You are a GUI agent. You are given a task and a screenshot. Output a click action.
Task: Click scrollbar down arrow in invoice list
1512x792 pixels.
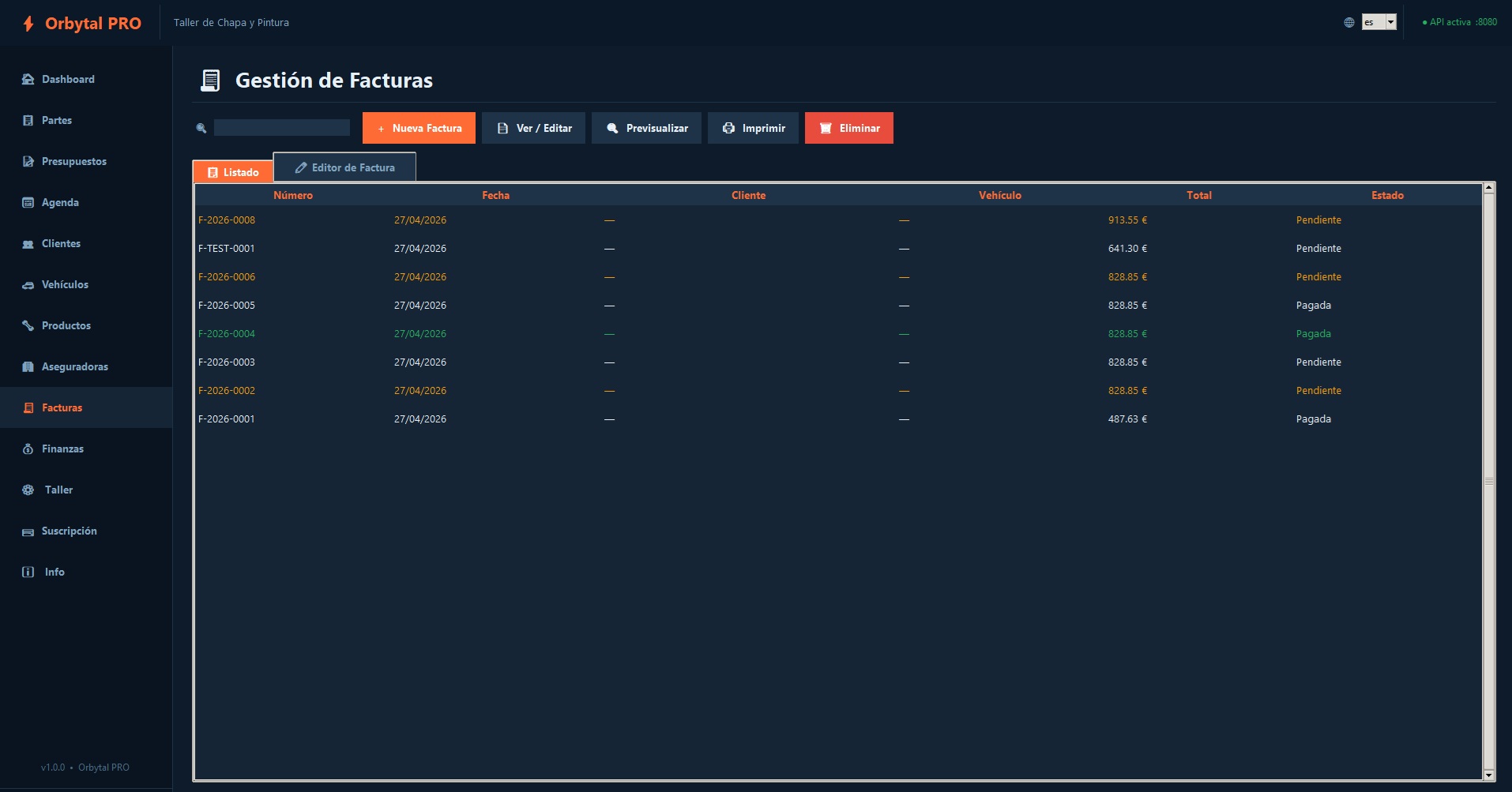point(1488,775)
